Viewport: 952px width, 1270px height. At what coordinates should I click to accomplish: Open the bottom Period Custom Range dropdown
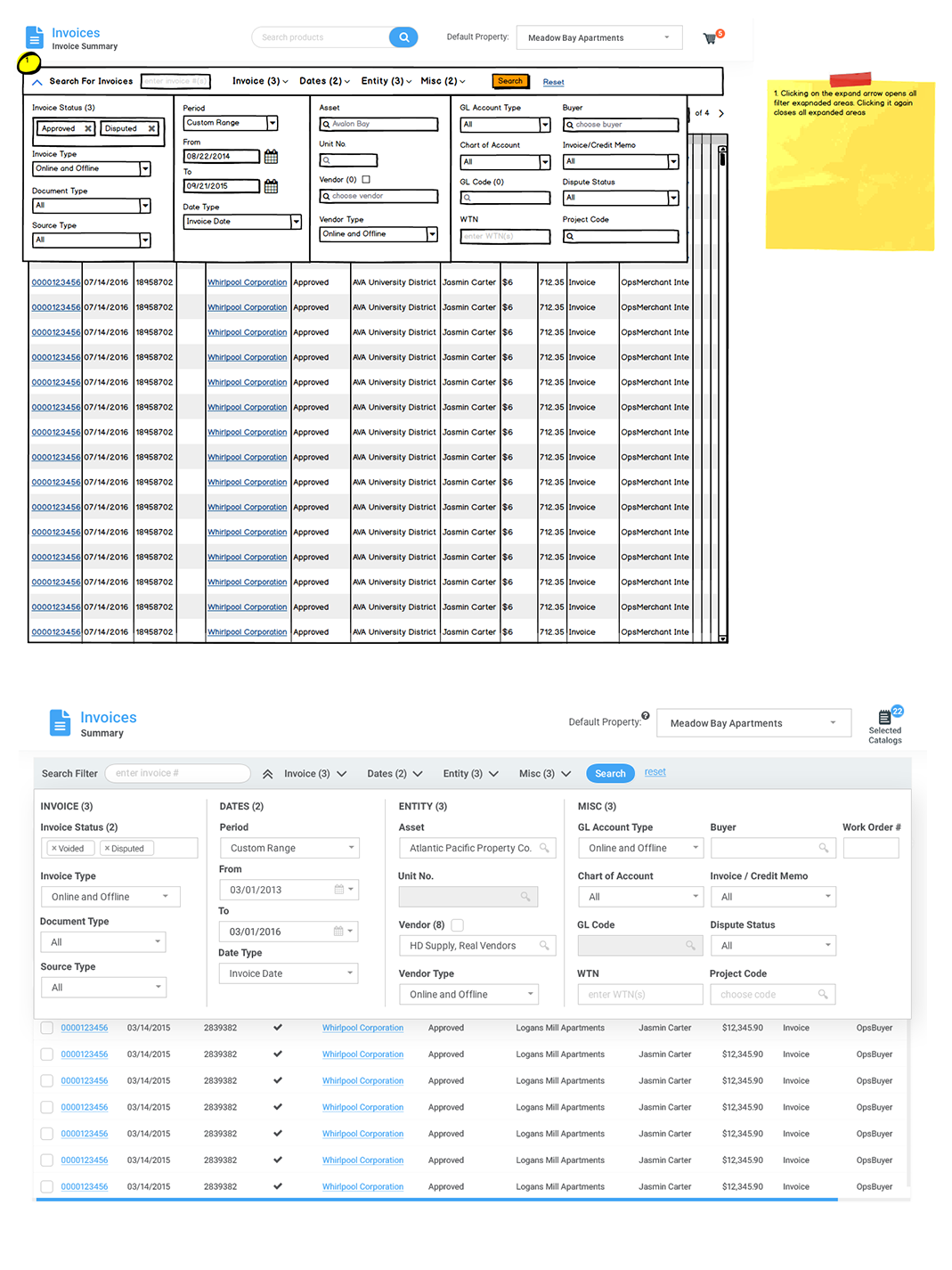[289, 848]
